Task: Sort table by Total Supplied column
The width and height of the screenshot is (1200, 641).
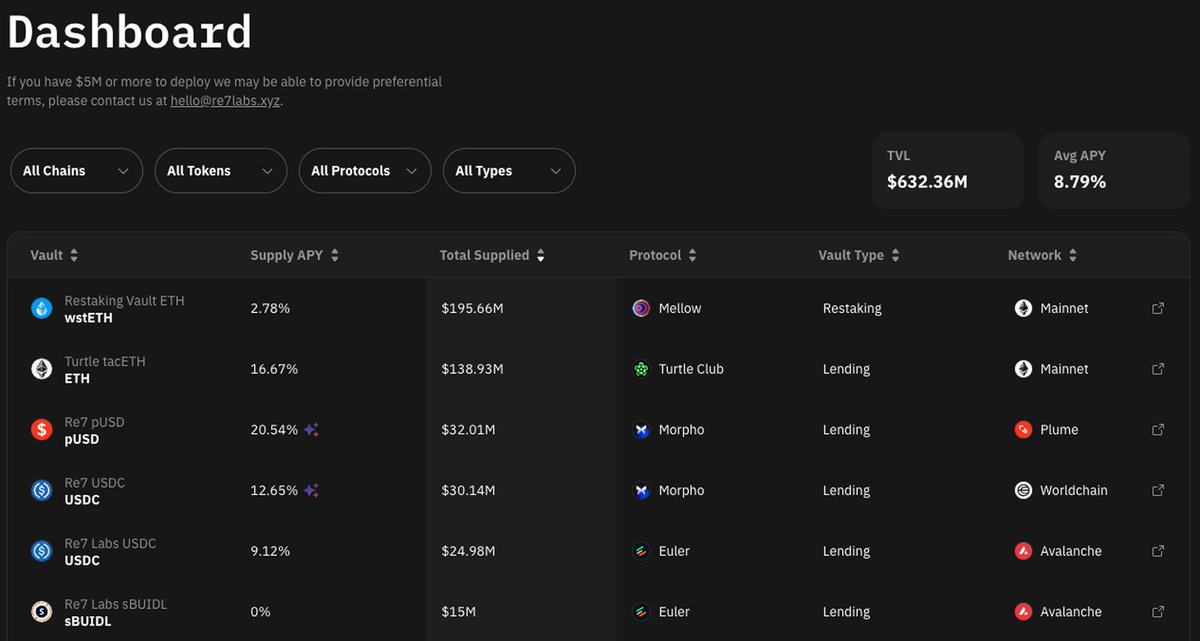Action: click(493, 255)
